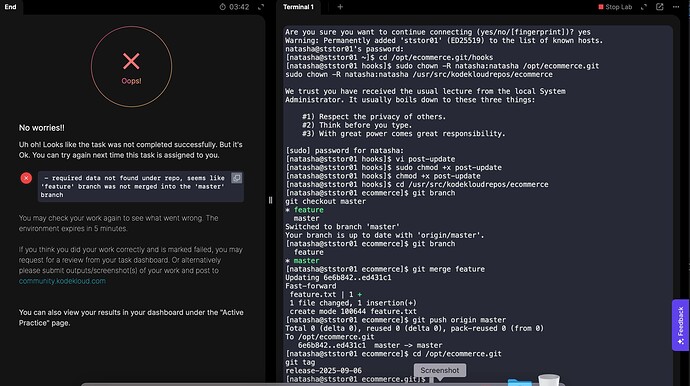690x386 pixels.
Task: Stop the lab session
Action: (x=615, y=7)
